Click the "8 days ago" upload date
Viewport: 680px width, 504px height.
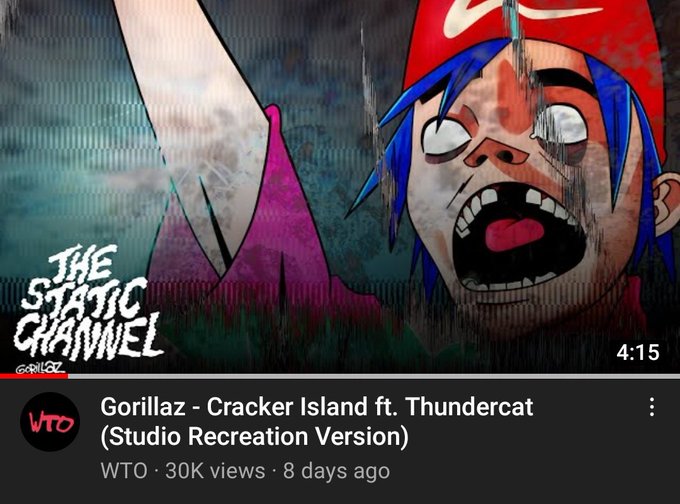[337, 471]
